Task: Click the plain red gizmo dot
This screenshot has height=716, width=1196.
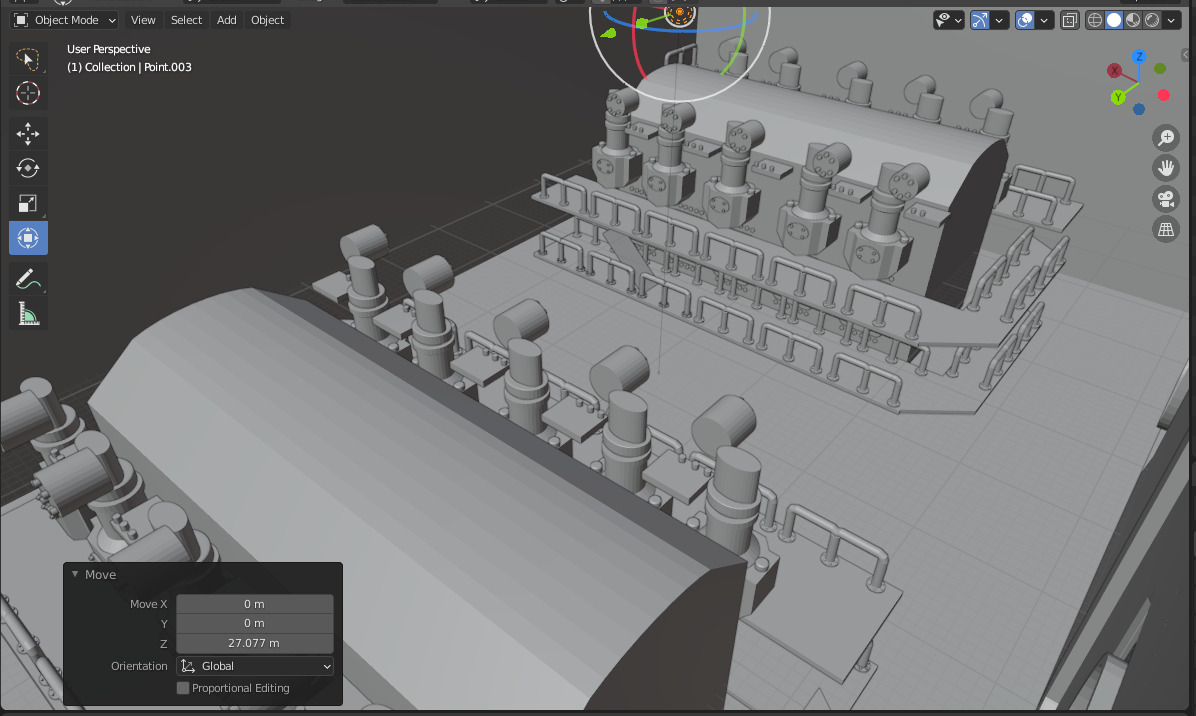Action: (1163, 95)
